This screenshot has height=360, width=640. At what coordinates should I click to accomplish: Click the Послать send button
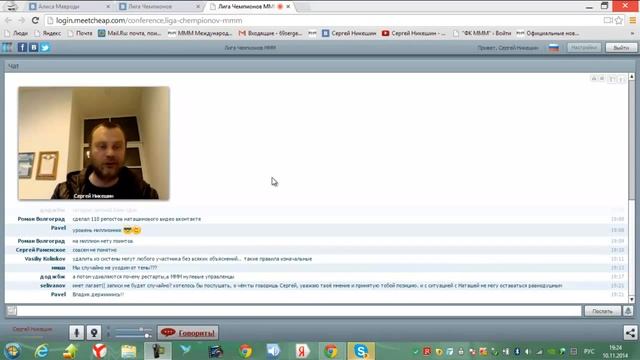[x=602, y=311]
